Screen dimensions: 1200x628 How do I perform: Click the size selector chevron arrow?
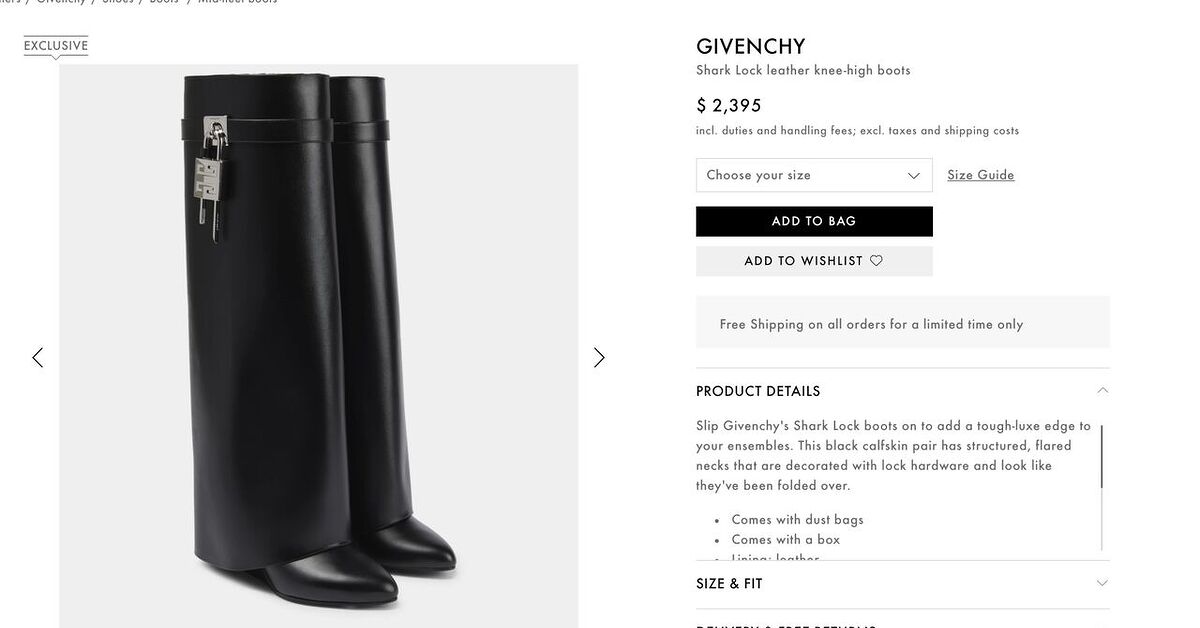click(913, 176)
